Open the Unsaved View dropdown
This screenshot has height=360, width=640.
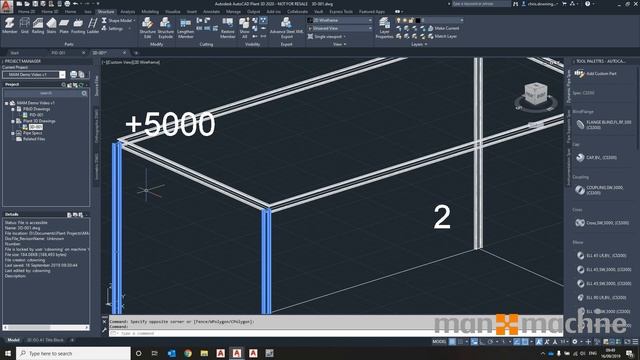340,29
